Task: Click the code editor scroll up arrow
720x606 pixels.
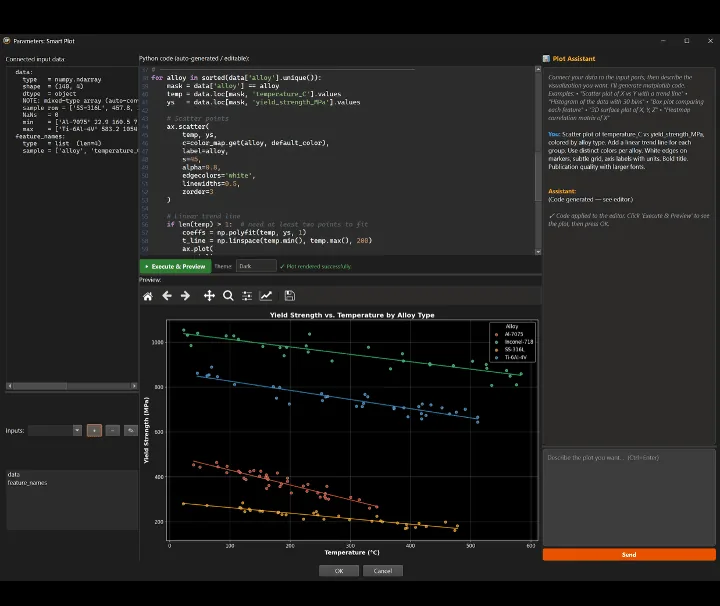Action: click(538, 69)
